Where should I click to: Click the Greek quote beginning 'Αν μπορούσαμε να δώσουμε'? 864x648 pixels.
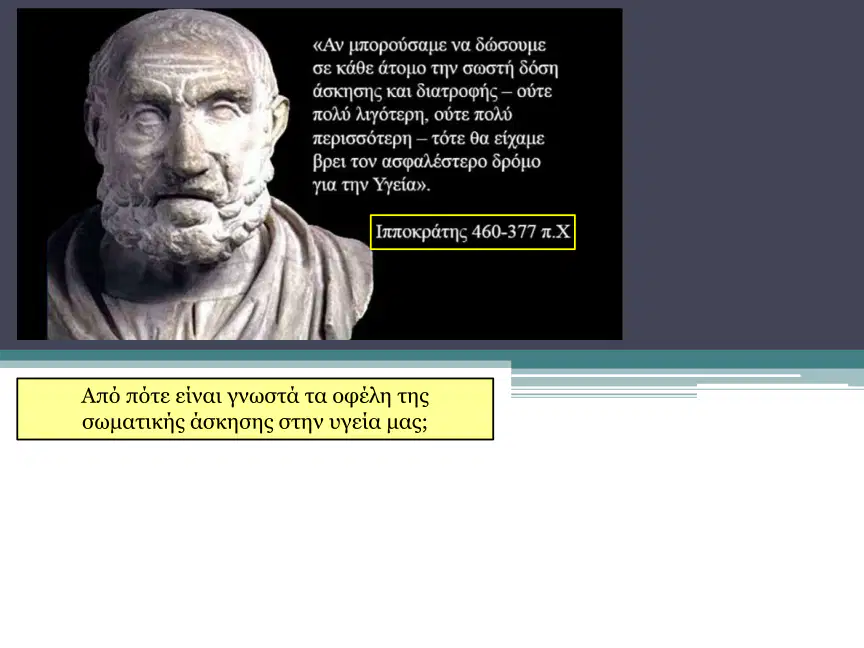point(435,115)
